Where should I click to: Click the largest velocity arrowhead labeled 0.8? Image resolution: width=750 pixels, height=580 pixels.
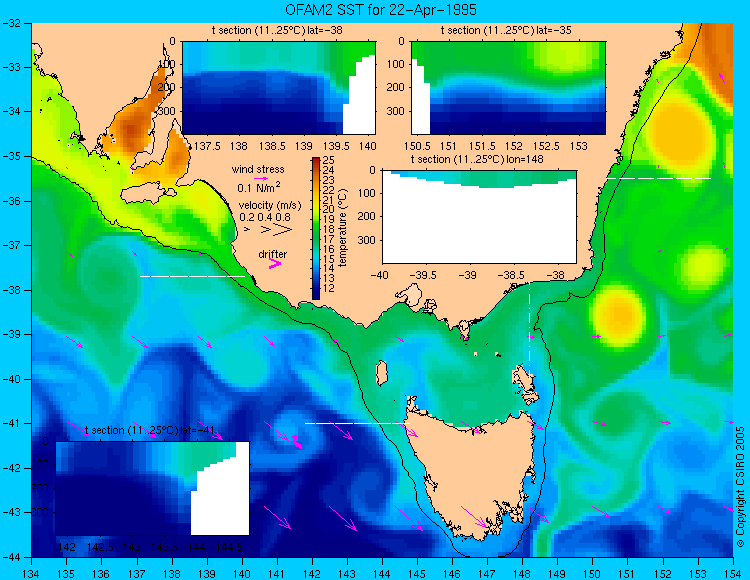click(x=282, y=230)
